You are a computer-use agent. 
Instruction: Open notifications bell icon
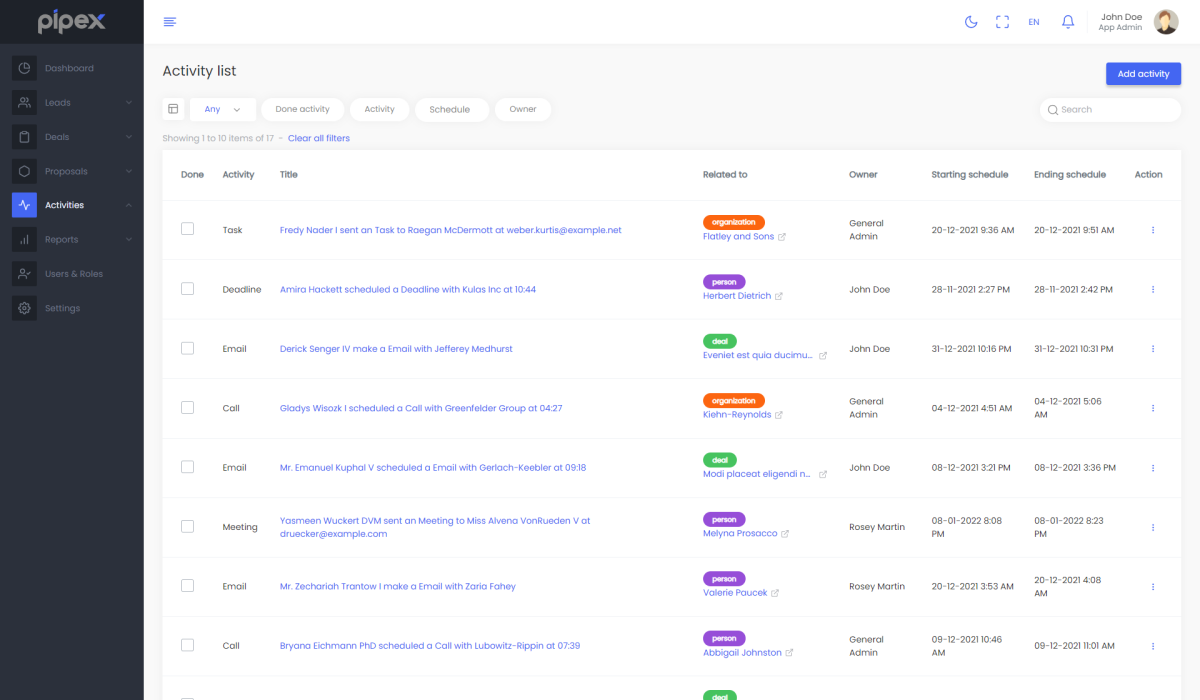(x=1068, y=22)
